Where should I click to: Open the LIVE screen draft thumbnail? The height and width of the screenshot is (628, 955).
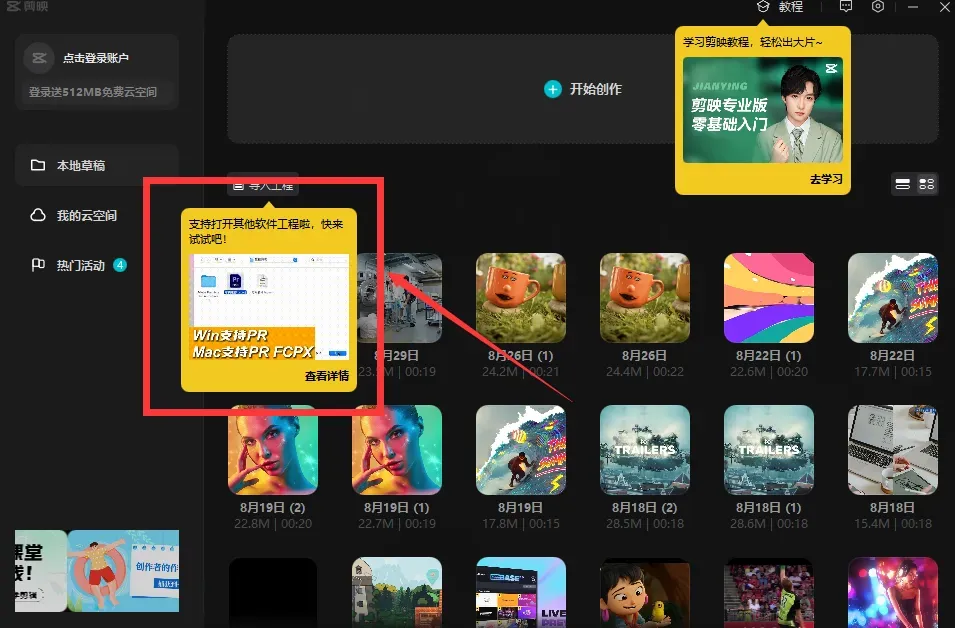521,592
